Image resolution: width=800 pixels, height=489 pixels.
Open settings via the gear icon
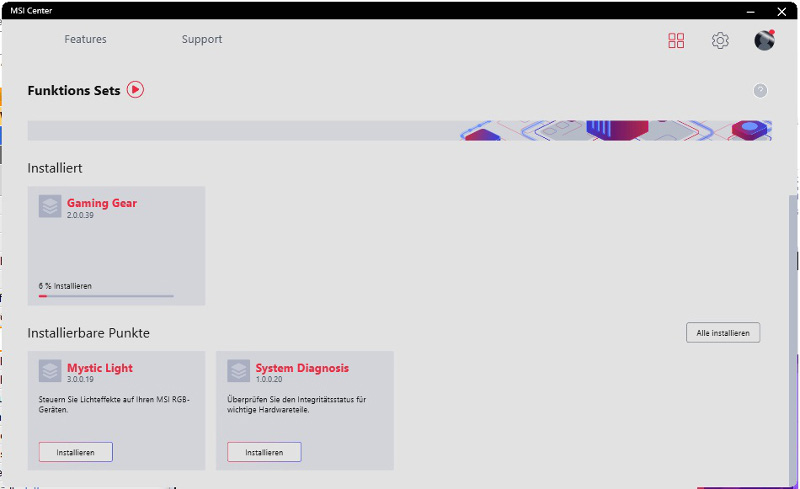[x=720, y=40]
